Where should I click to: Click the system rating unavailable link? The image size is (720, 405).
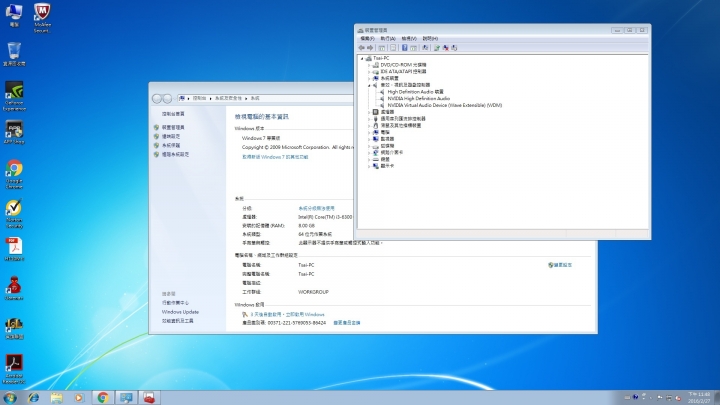316,208
